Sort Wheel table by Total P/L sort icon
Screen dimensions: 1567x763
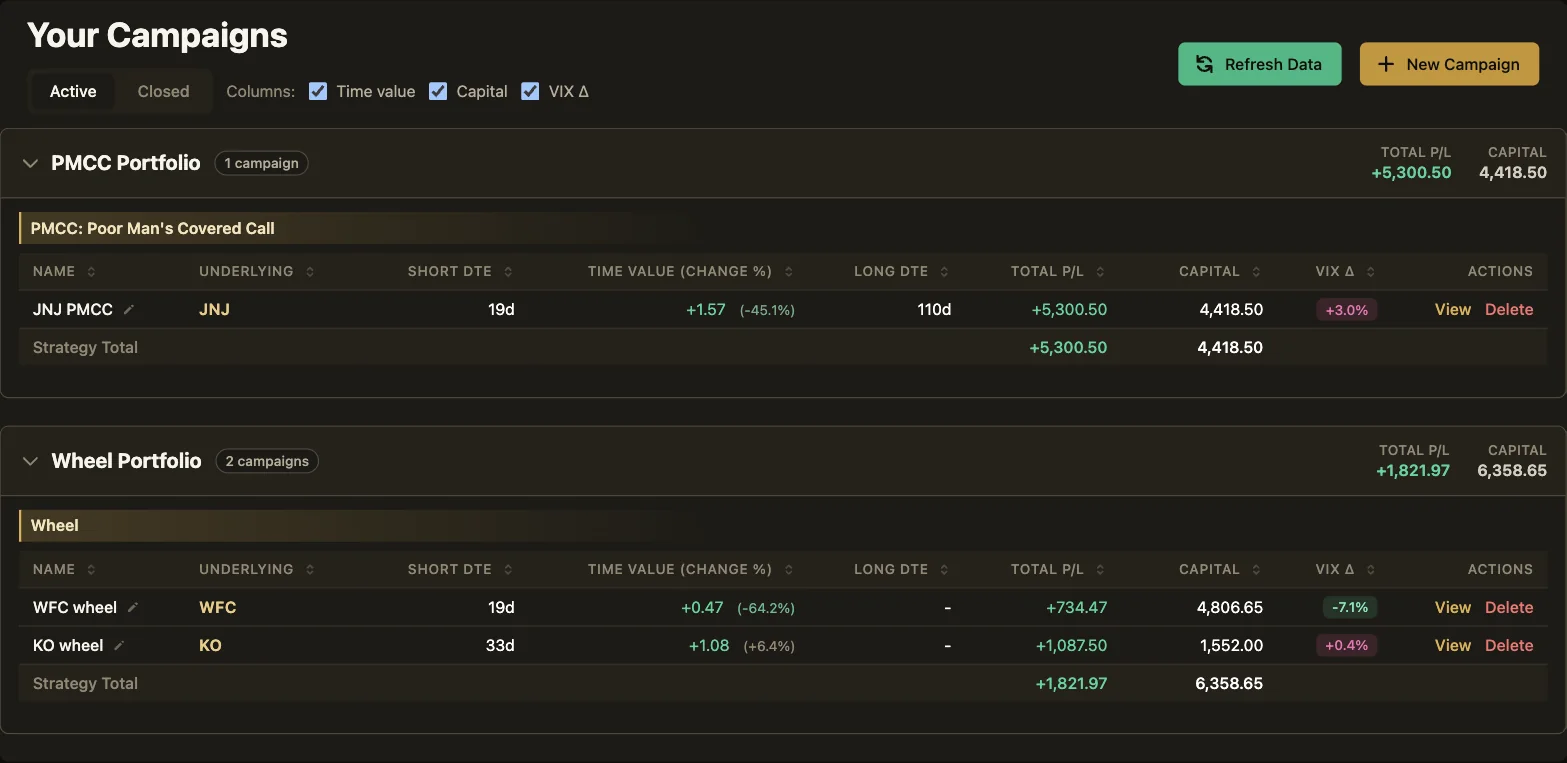tap(1101, 570)
